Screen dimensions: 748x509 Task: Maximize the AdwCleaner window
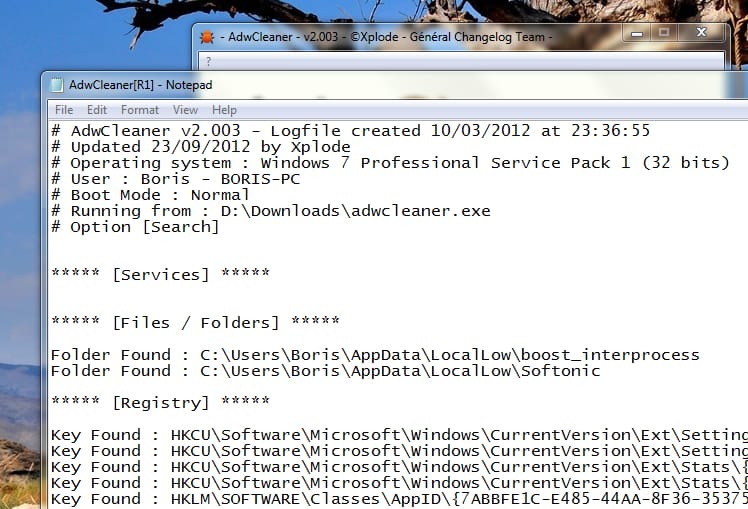click(x=664, y=34)
